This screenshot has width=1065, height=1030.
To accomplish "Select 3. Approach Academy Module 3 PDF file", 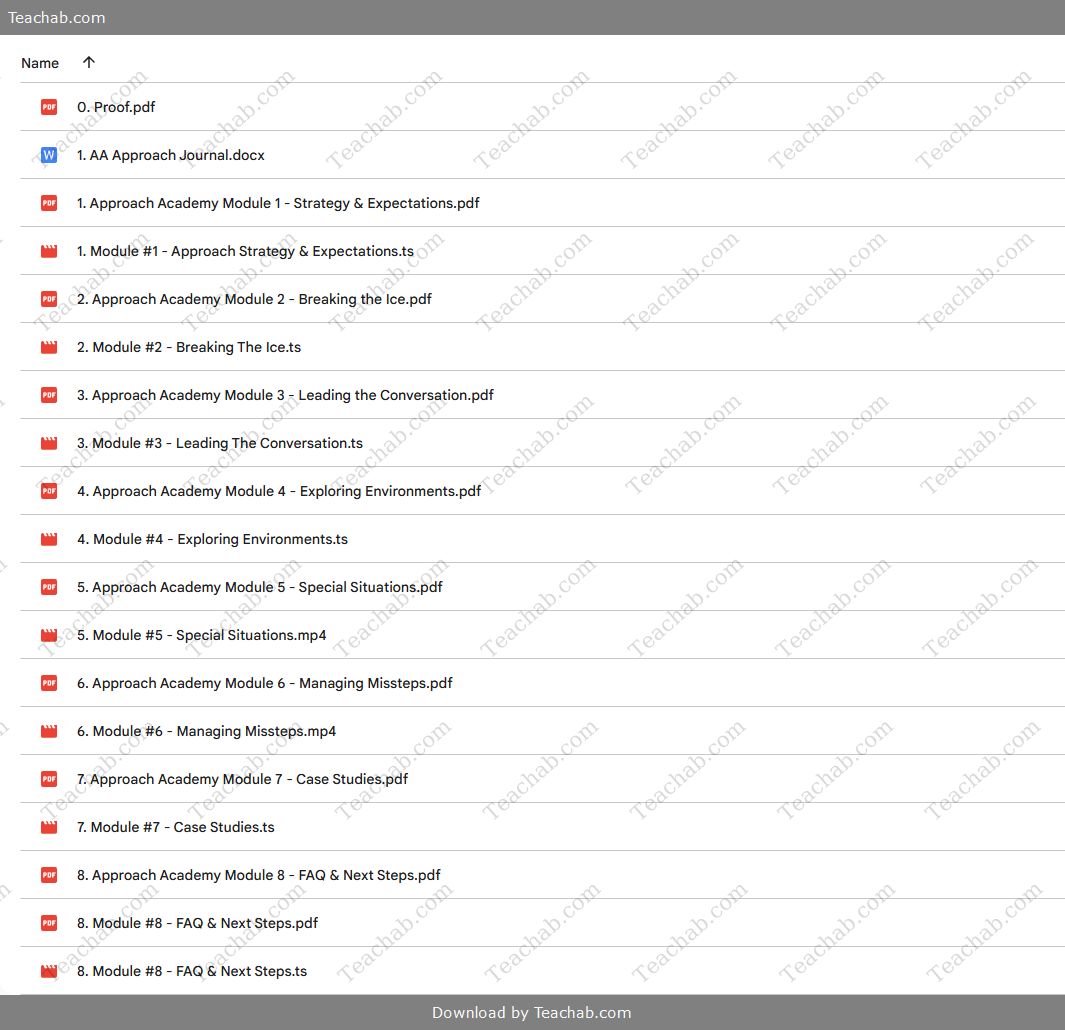I will [285, 395].
